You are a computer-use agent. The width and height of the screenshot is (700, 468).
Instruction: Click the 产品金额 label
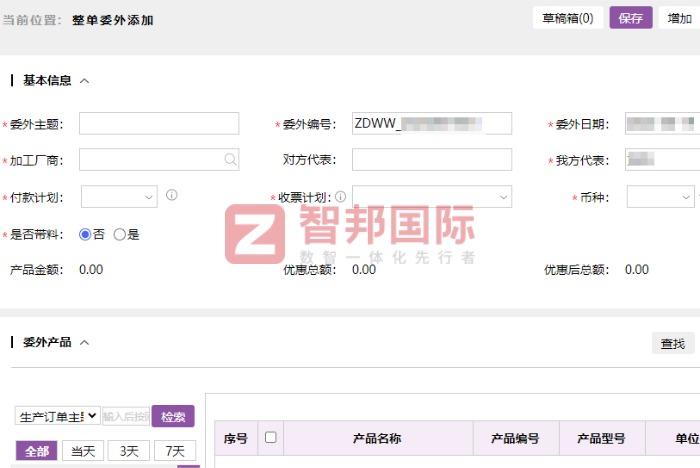[37, 270]
